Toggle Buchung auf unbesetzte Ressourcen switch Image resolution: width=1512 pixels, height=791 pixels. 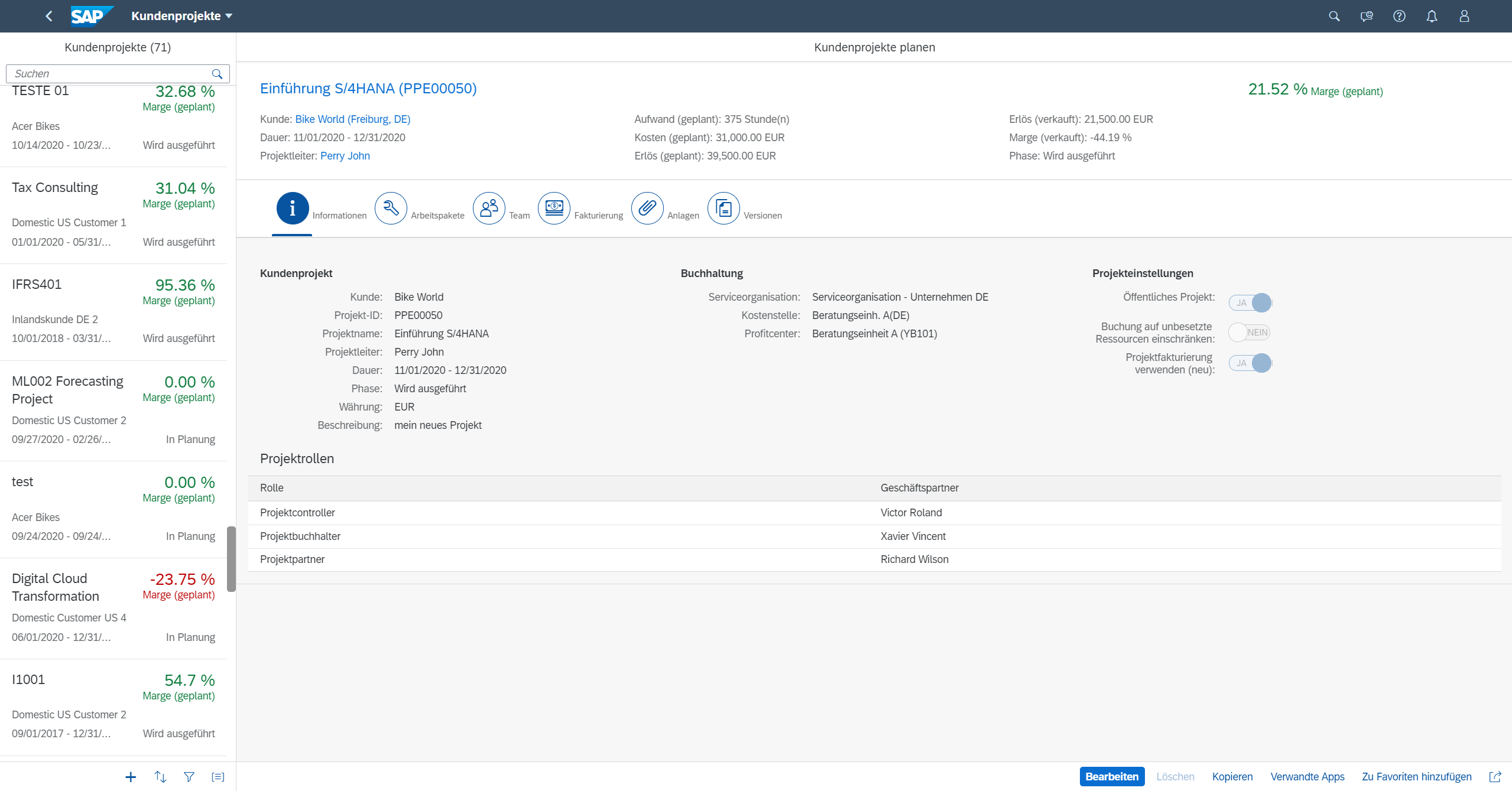[1250, 333]
